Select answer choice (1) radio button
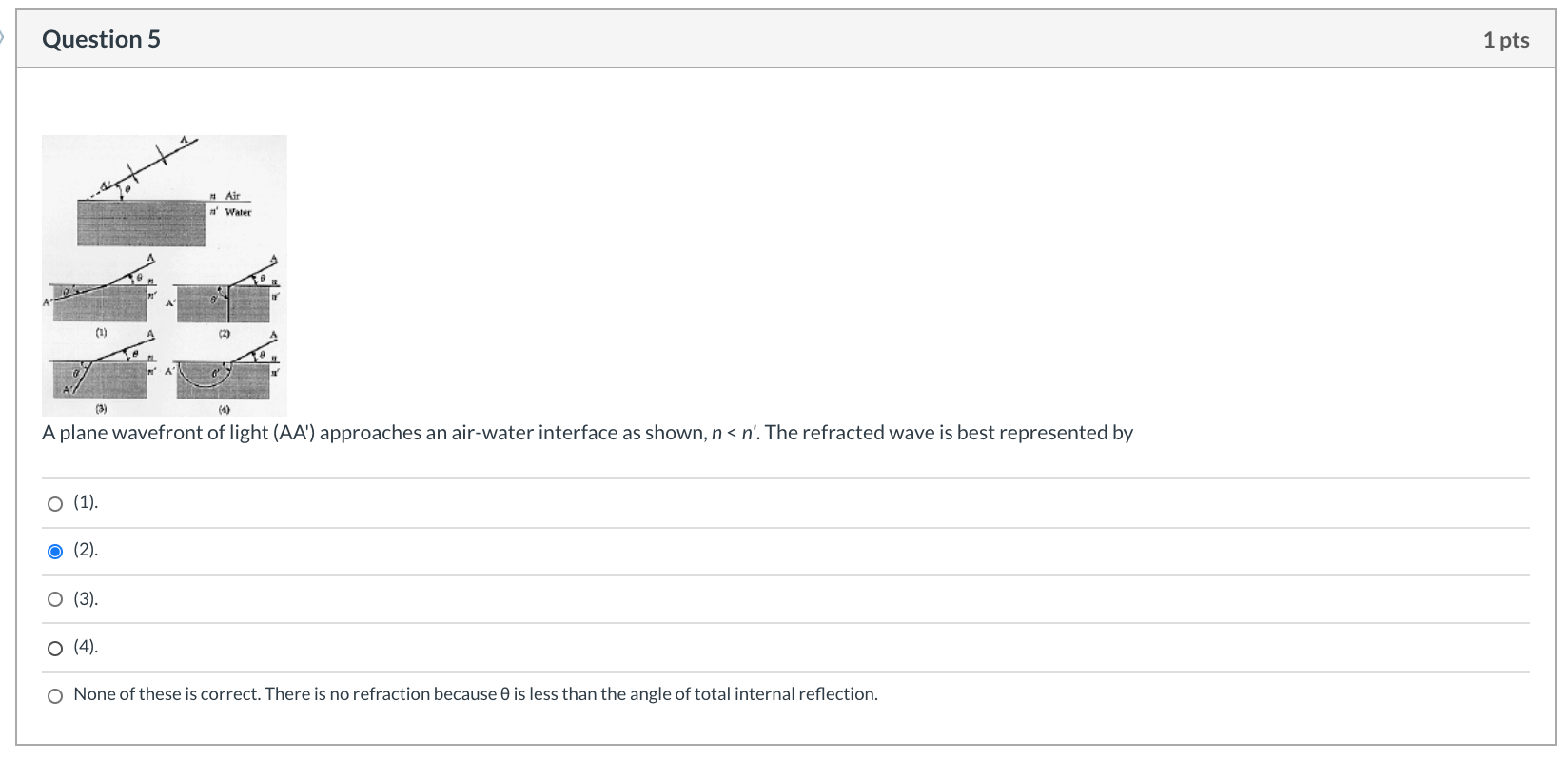 (54, 502)
